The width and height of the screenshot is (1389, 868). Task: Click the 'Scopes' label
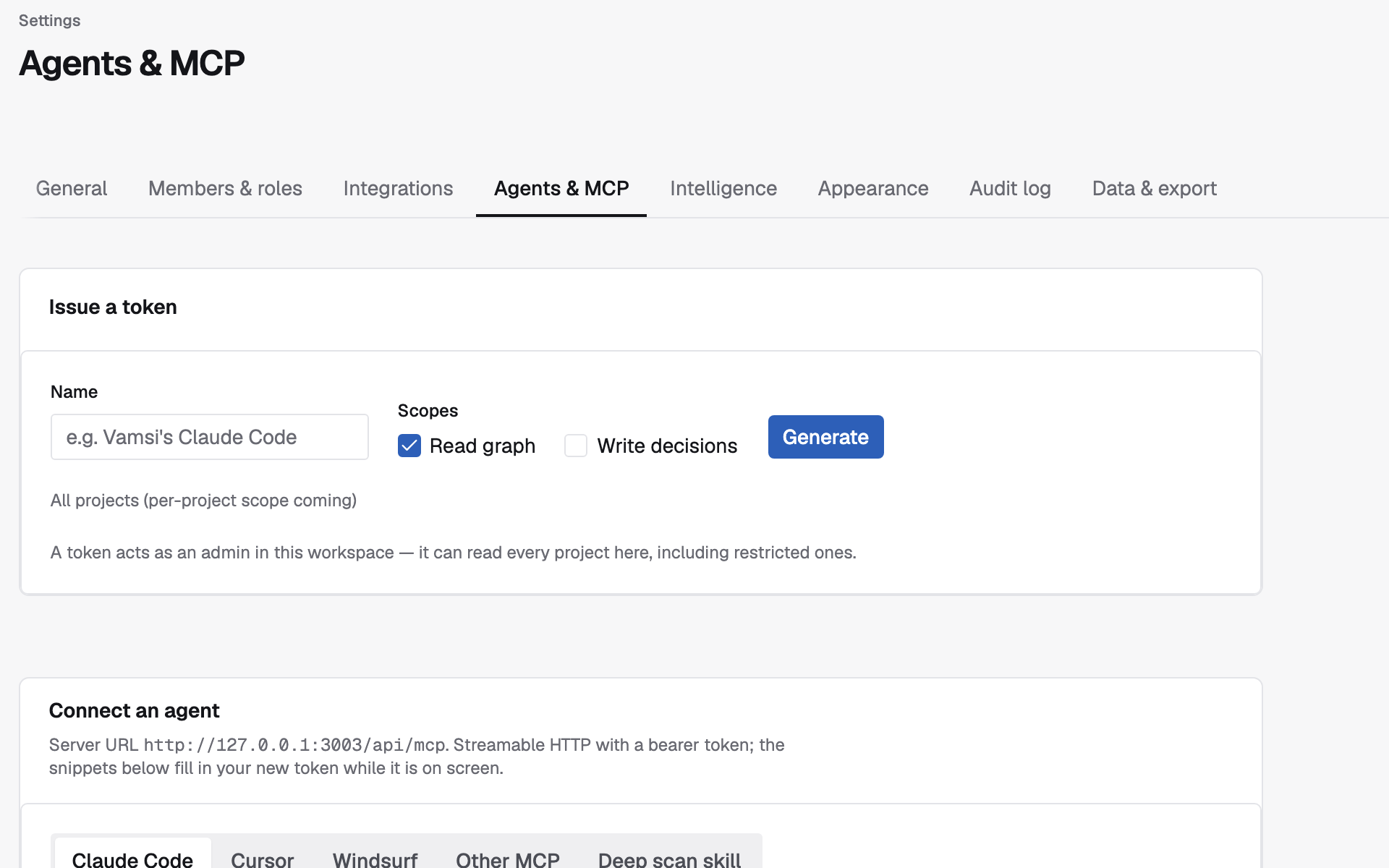coord(428,410)
